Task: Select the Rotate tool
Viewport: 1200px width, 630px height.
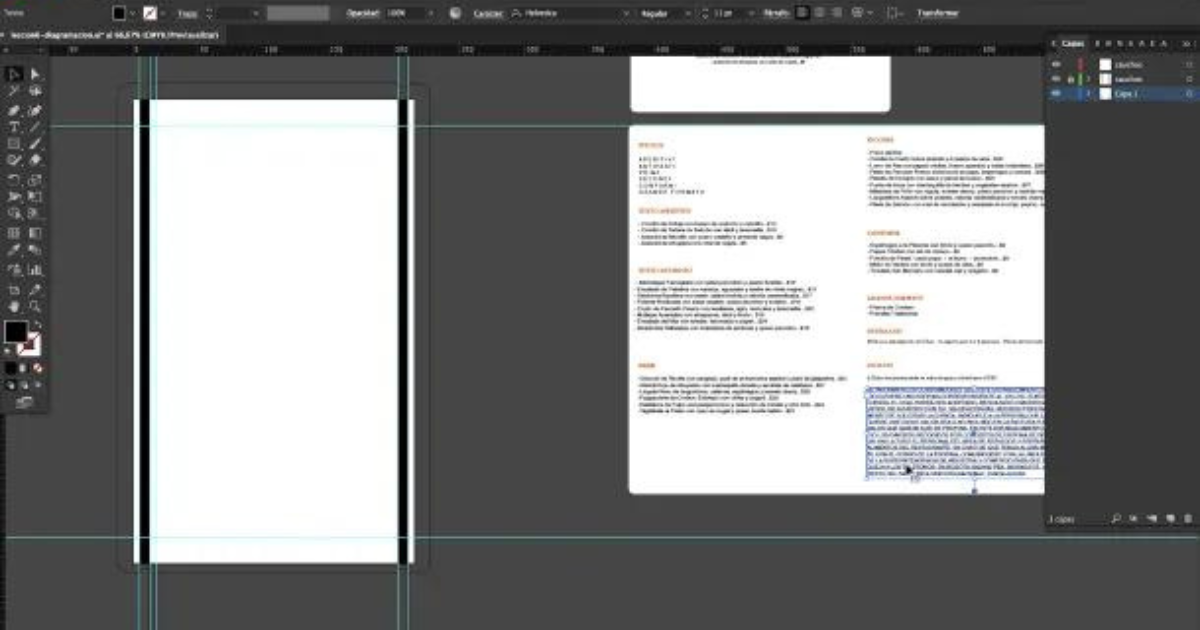Action: coord(14,180)
